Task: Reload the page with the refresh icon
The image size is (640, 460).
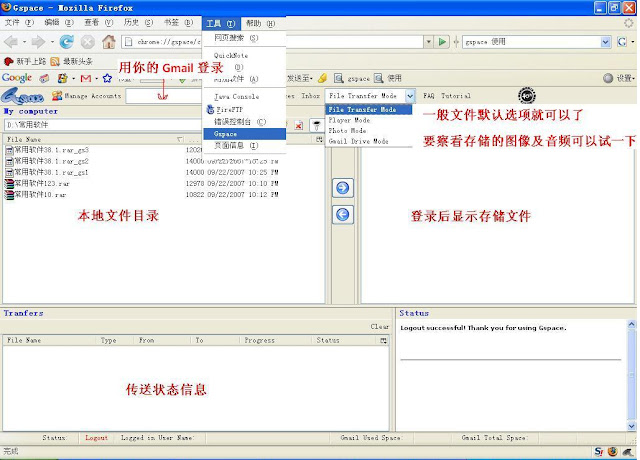Action: (x=67, y=42)
